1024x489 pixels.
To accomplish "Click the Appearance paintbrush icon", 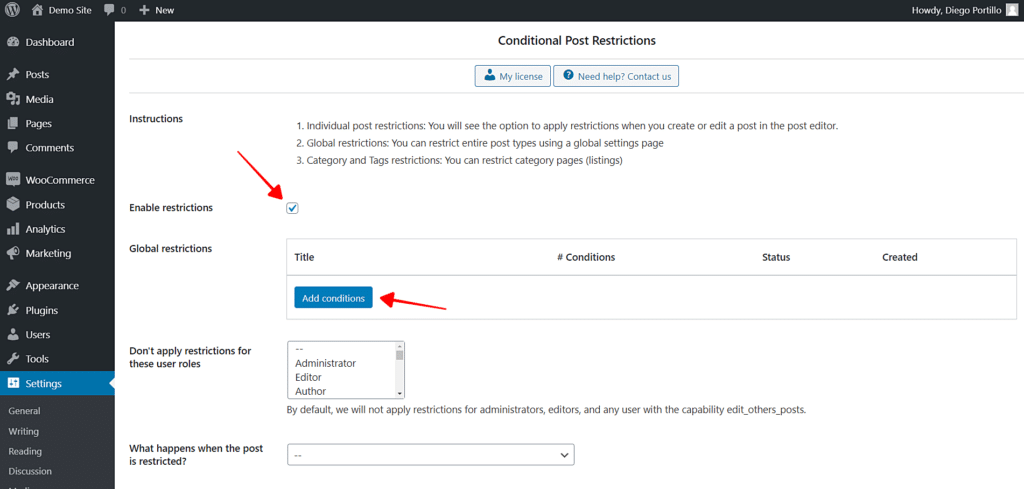I will click(13, 286).
